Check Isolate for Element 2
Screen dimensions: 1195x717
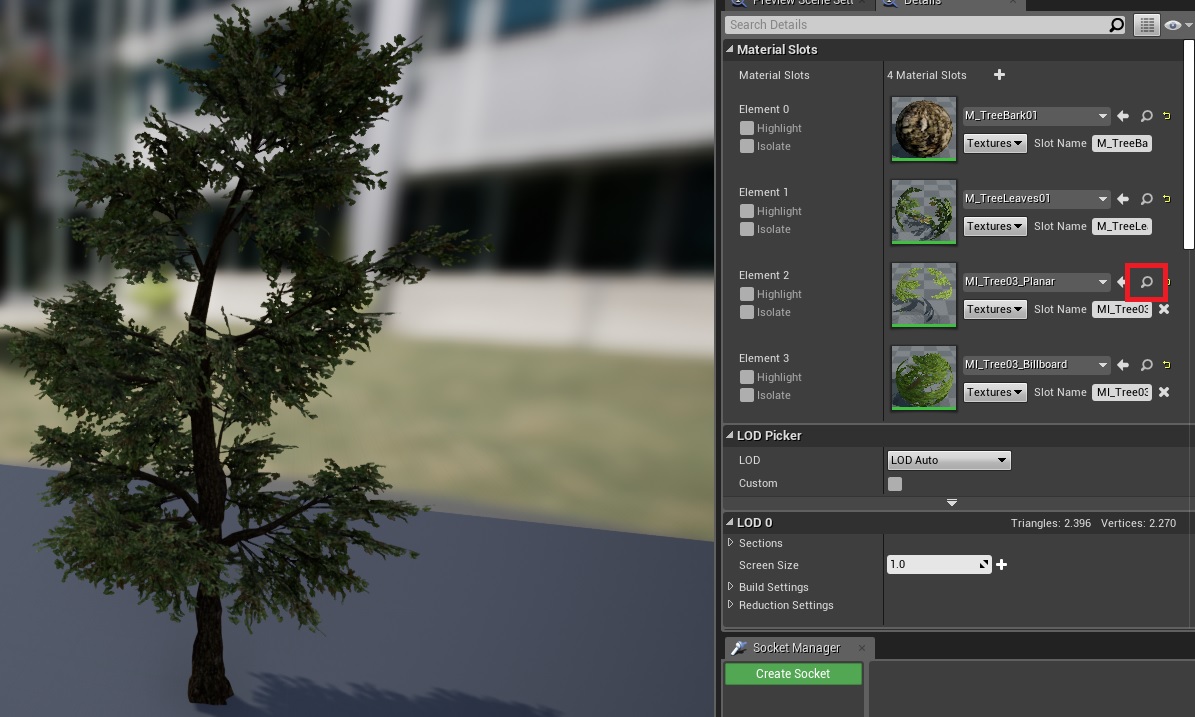pos(747,312)
